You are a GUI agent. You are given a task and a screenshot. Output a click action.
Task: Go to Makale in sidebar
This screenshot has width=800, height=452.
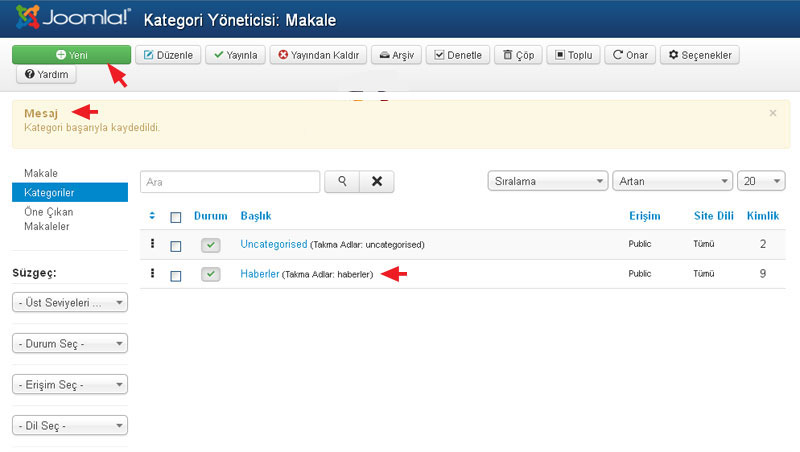click(x=41, y=173)
